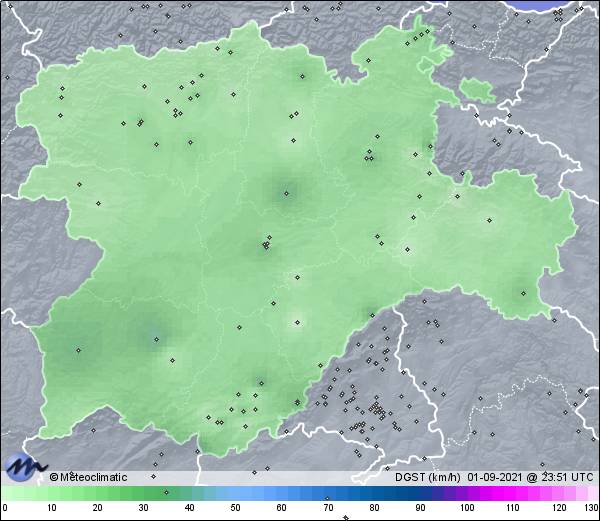Viewport: 600px width, 521px height.
Task: Click the scale label 10
Action: tap(52, 508)
